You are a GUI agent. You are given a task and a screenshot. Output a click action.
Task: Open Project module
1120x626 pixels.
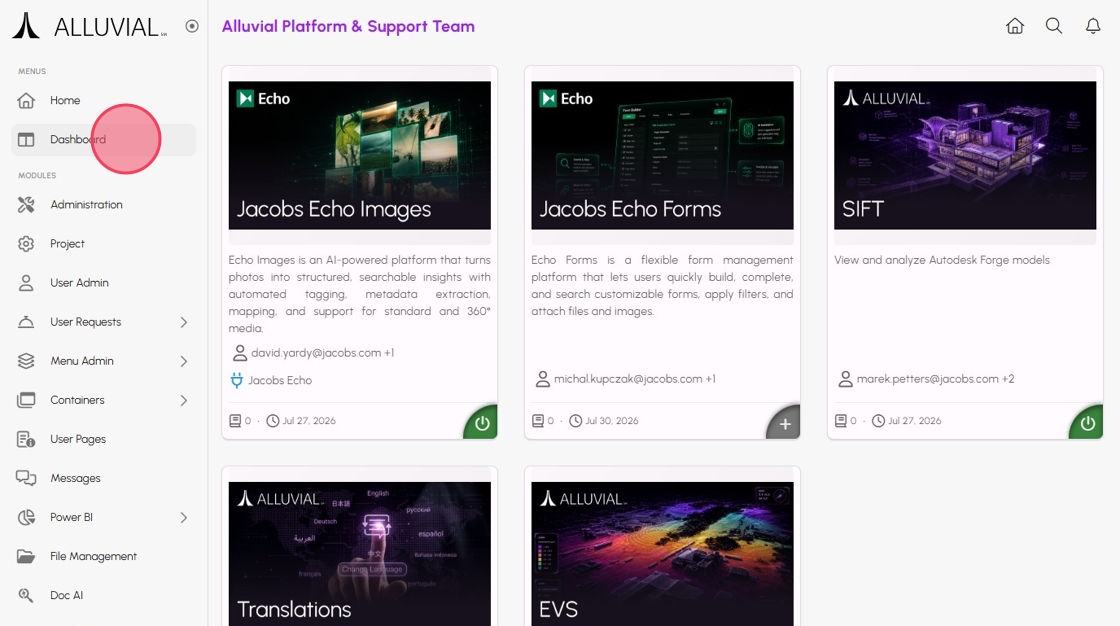click(x=104, y=244)
